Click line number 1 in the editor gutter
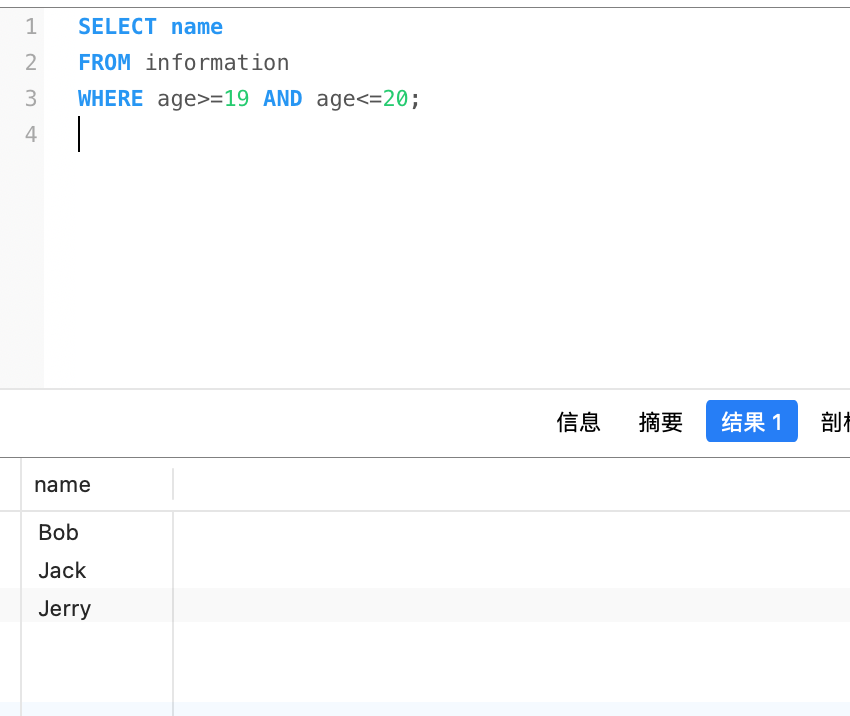This screenshot has width=850, height=716. click(30, 26)
